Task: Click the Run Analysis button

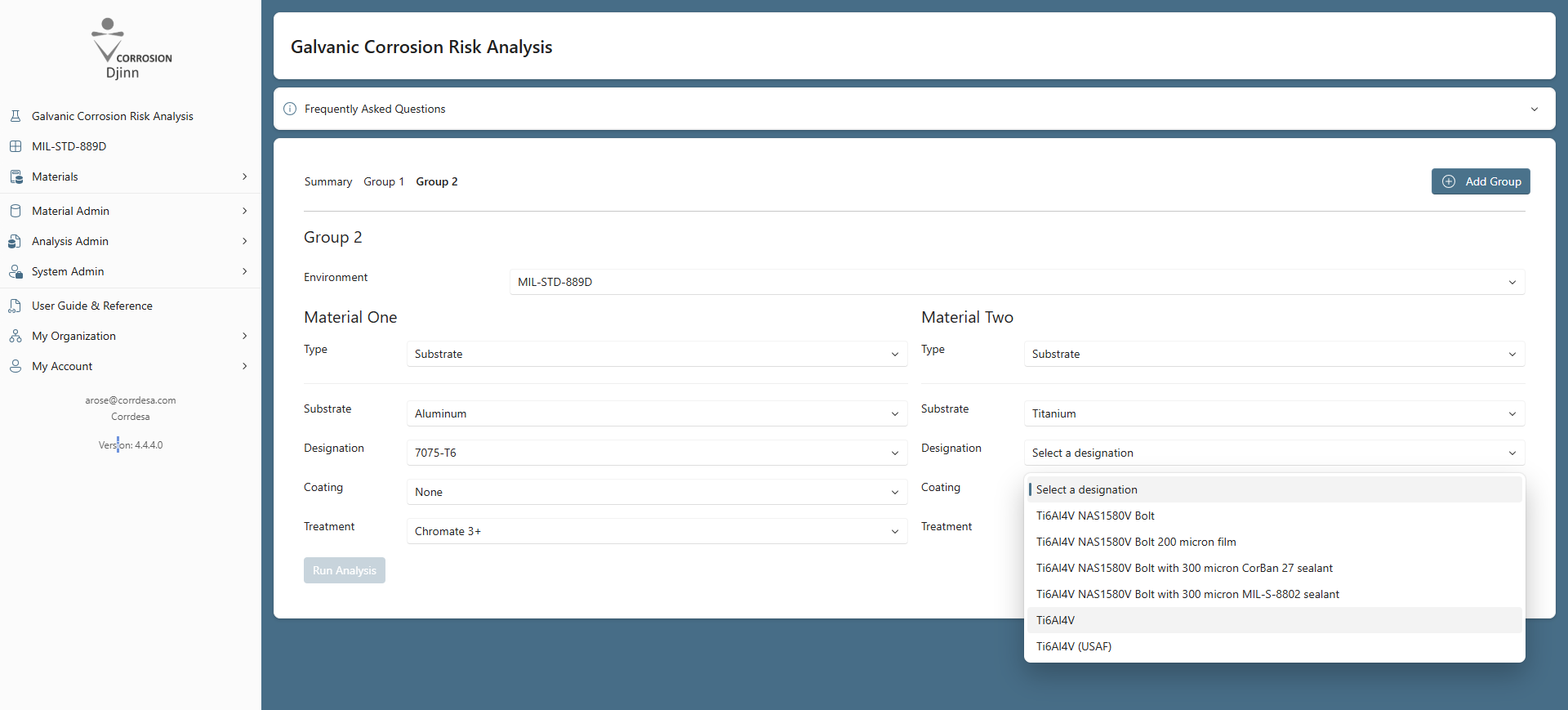Action: click(x=344, y=570)
